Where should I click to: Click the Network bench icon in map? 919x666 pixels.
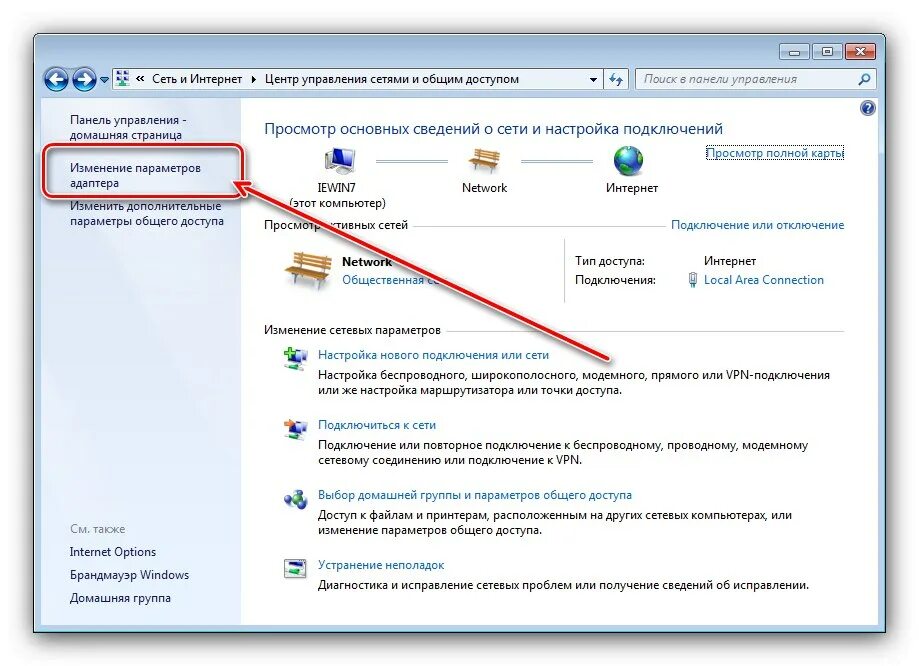(x=484, y=161)
